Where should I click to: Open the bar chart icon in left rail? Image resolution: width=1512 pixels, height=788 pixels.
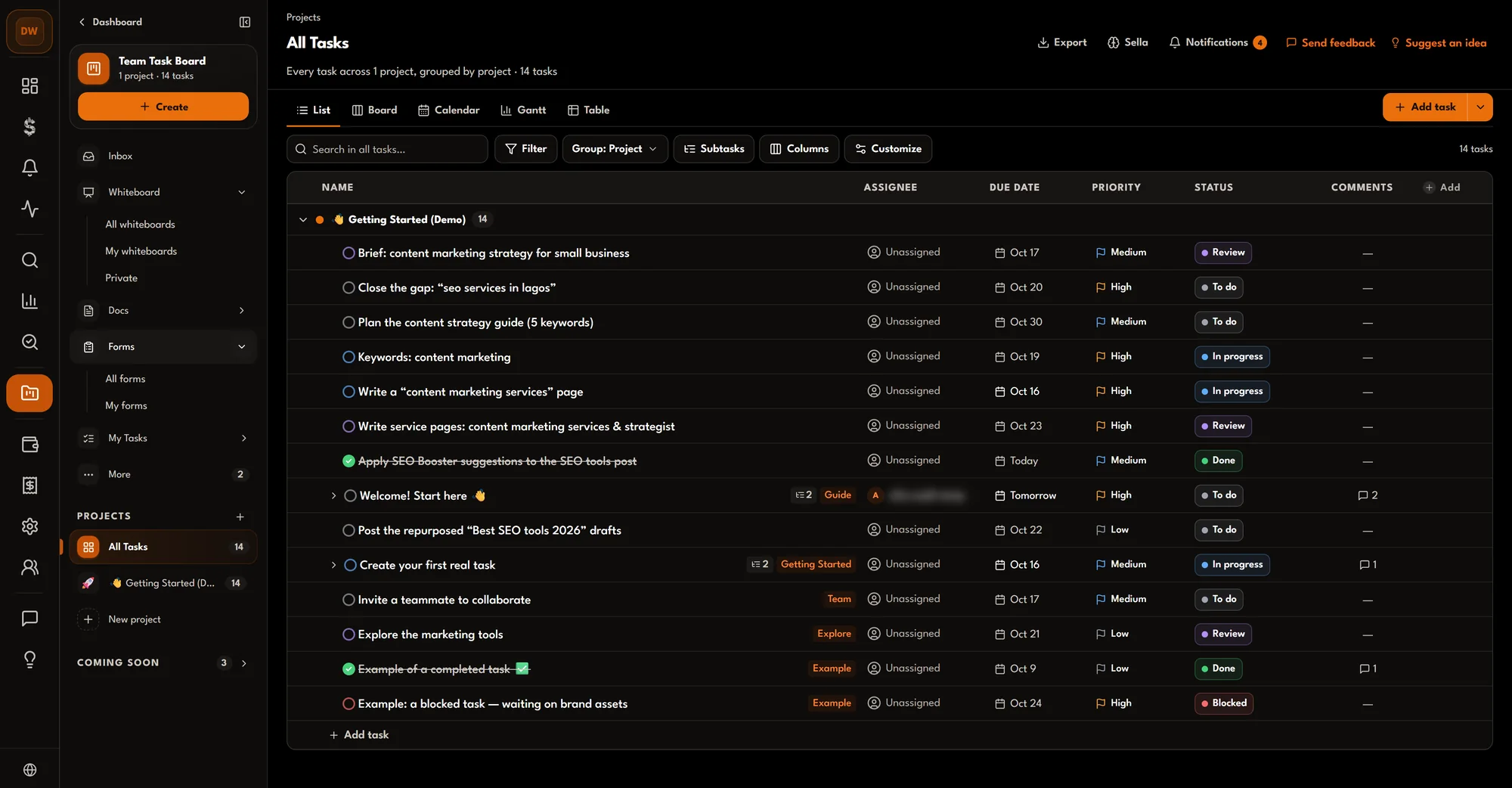tap(29, 301)
